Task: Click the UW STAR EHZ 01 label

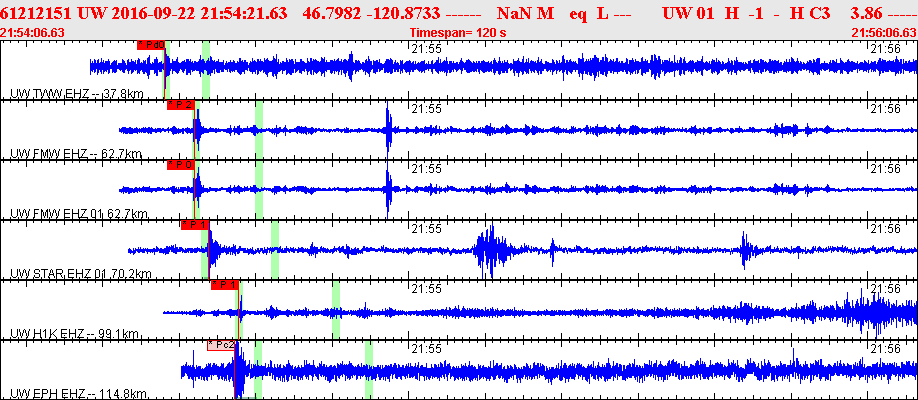Action: coord(80,274)
